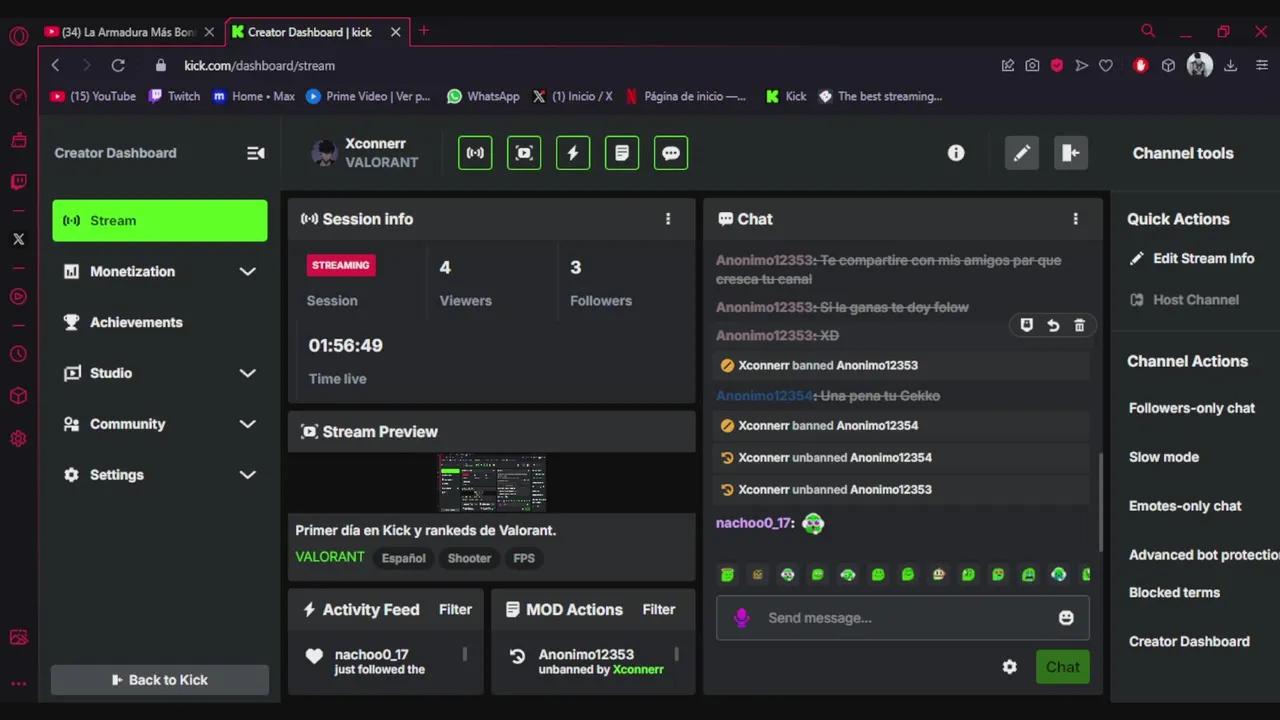The height and width of the screenshot is (720, 1280).
Task: Go Back to Kick
Action: point(160,680)
